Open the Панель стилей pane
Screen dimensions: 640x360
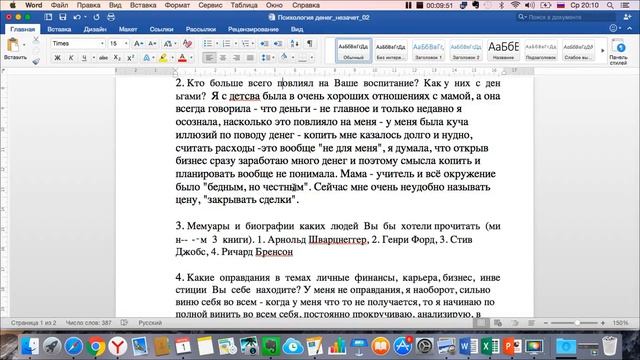pos(618,51)
